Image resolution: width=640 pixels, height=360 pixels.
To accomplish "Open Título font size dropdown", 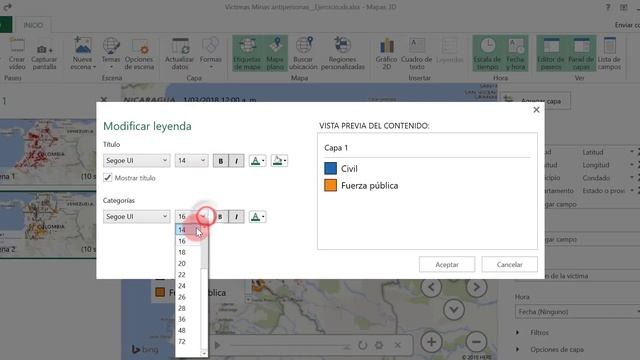I will [191, 160].
